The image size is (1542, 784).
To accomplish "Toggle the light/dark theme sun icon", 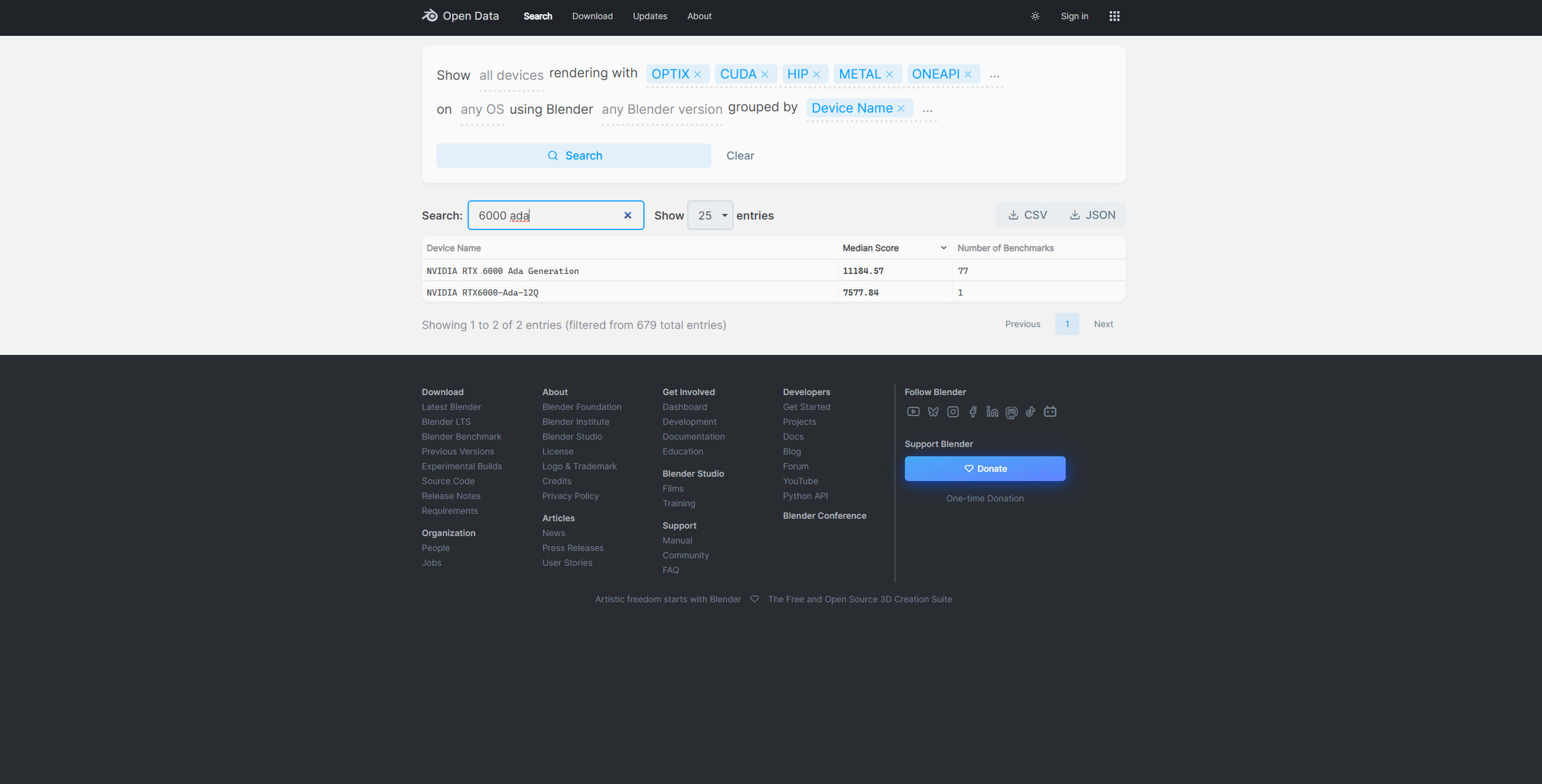I will [1035, 16].
